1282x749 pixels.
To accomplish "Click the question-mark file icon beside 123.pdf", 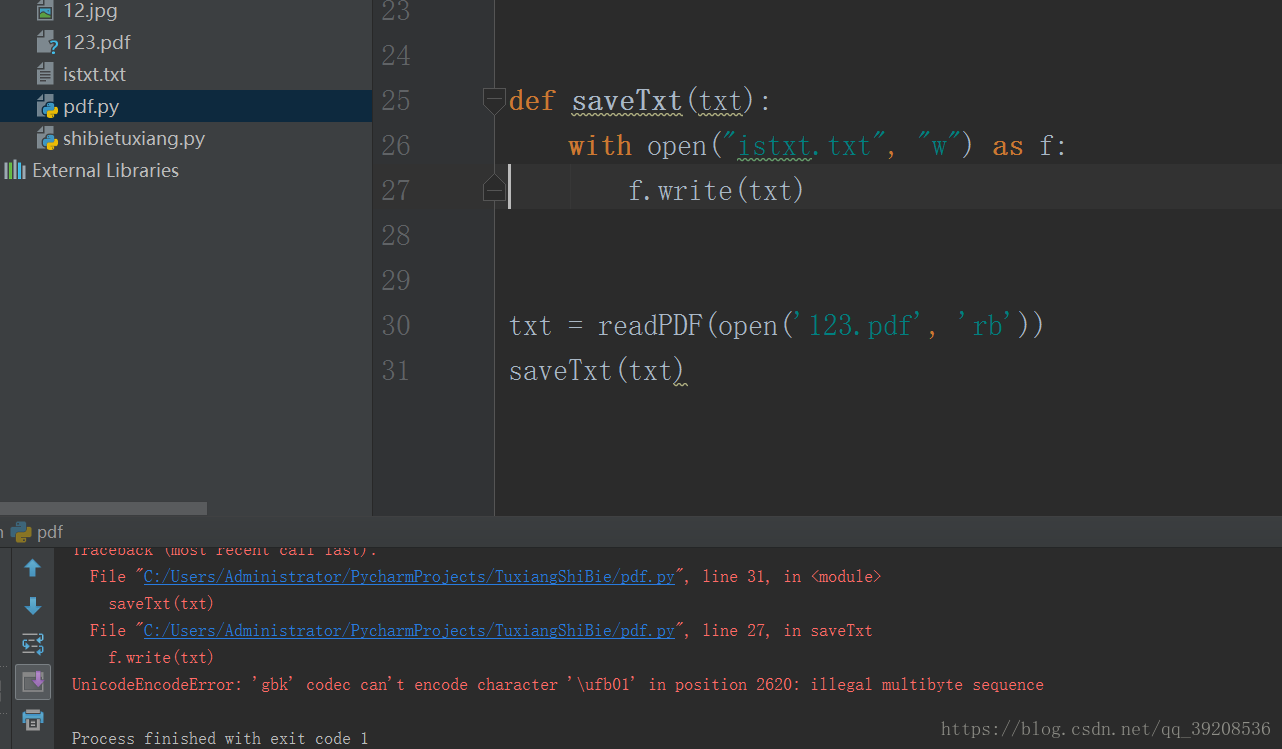I will [x=44, y=42].
